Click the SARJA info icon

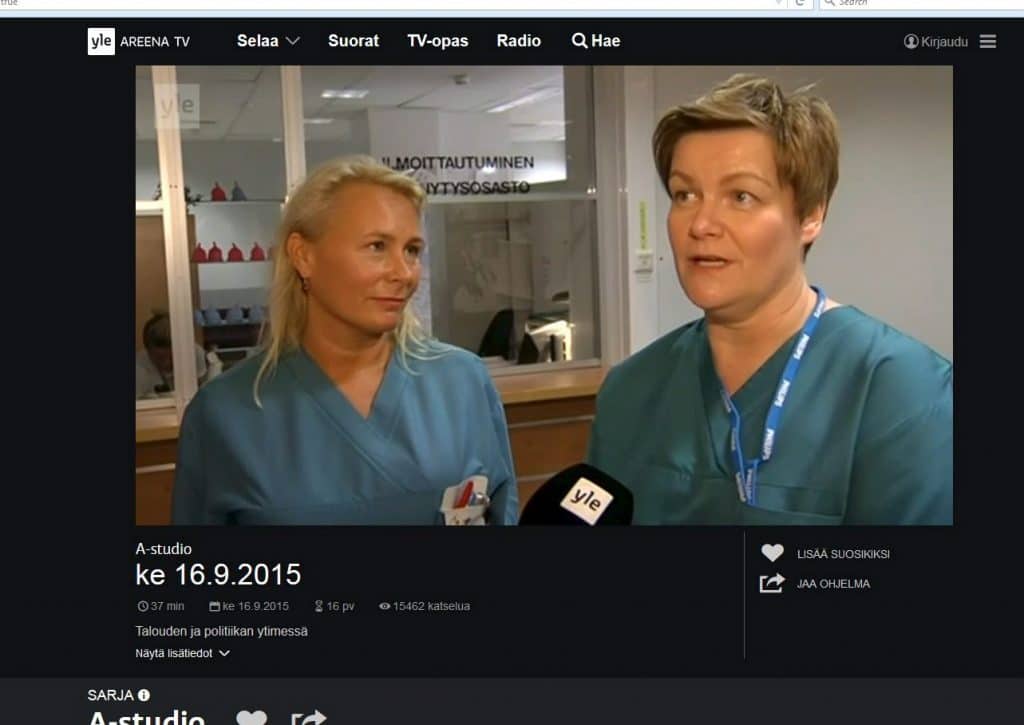144,695
